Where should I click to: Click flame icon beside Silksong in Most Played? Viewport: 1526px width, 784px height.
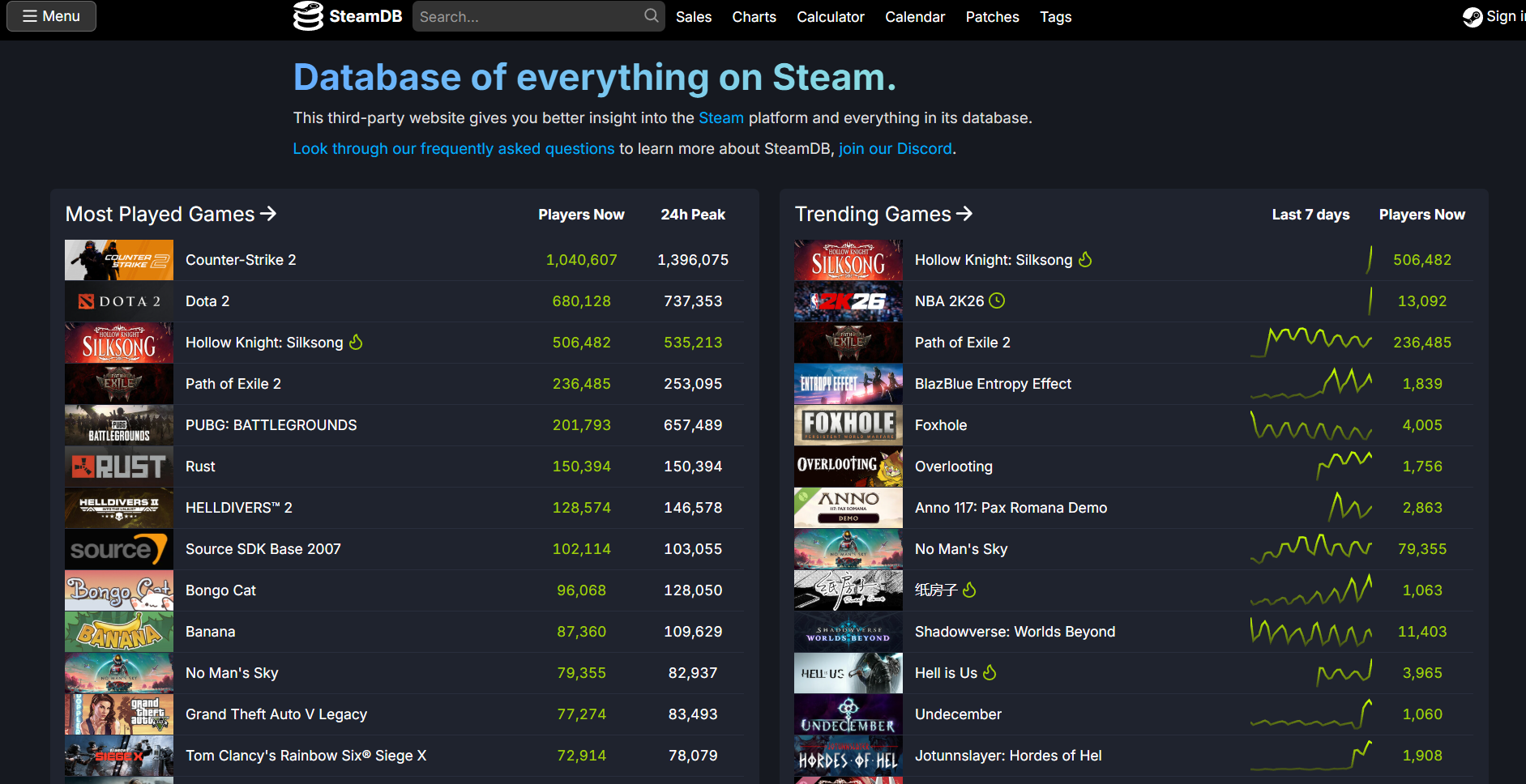tap(356, 342)
